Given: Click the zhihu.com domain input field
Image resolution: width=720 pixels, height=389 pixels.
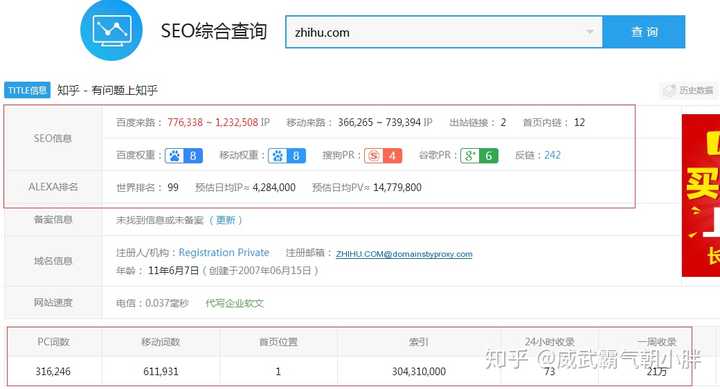Looking at the screenshot, I should click(x=444, y=32).
